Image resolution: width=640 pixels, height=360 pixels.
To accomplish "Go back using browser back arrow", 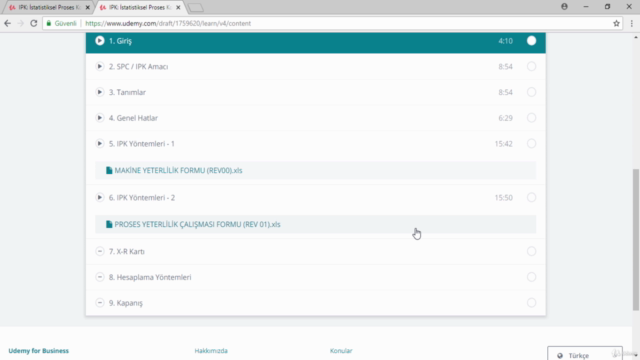I will click(7, 23).
